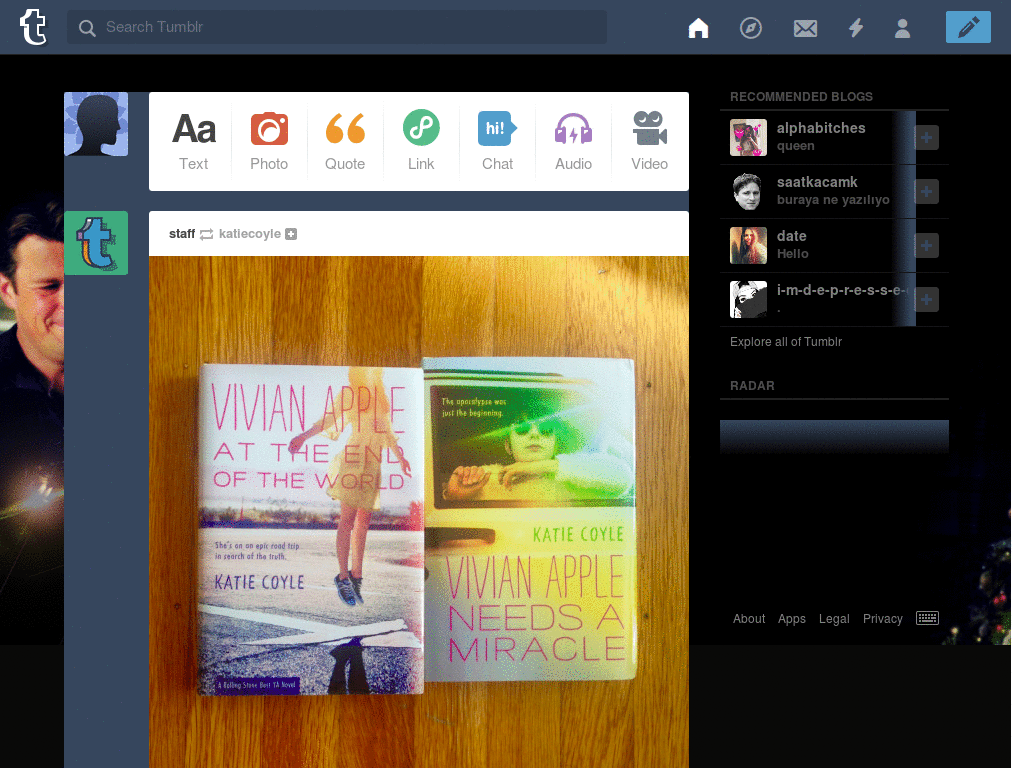The image size is (1024, 768).
Task: Create a new Link post
Action: [421, 142]
